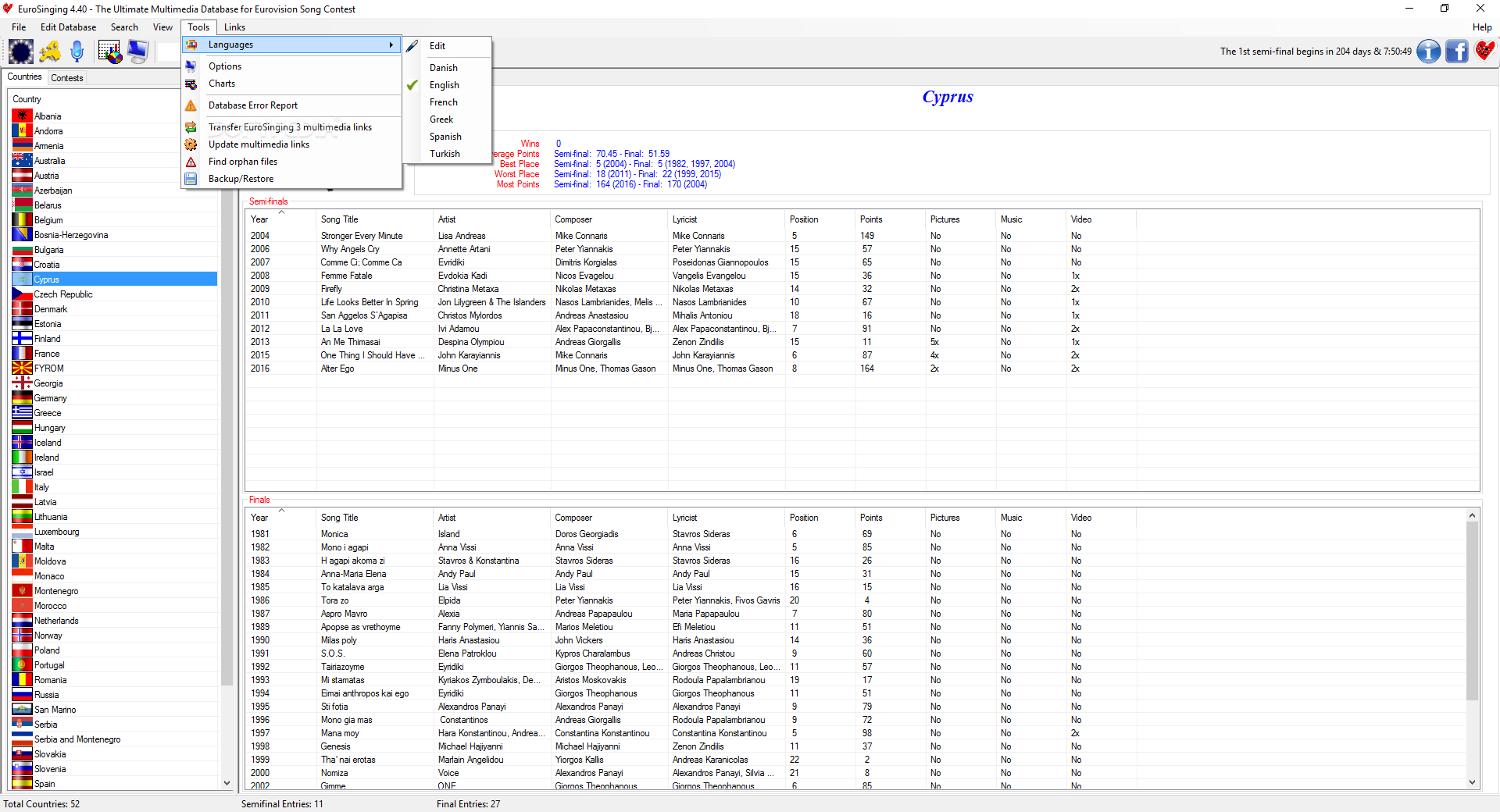Sort finals table by Year column header
Image resolution: width=1500 pixels, height=812 pixels.
coord(281,518)
